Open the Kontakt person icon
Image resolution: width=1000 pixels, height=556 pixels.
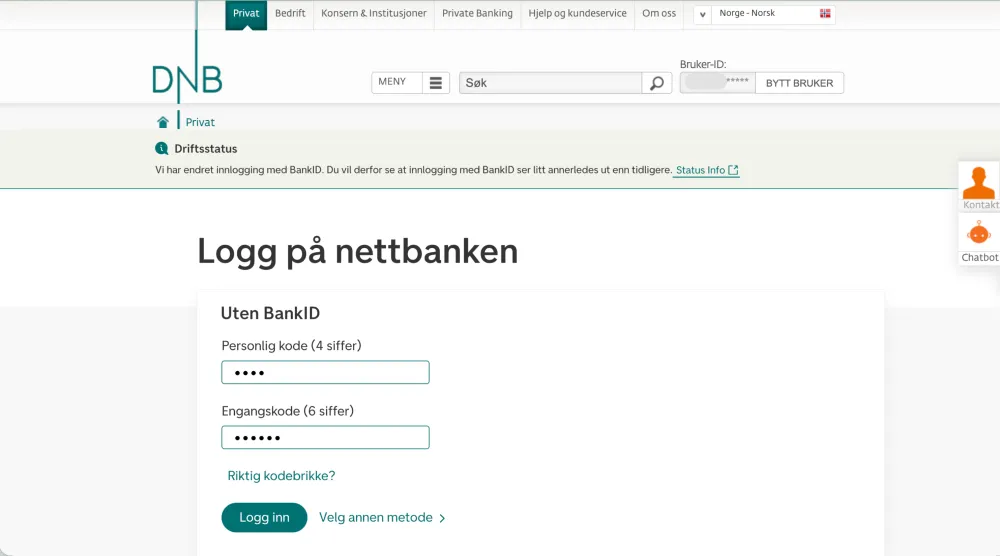(979, 183)
